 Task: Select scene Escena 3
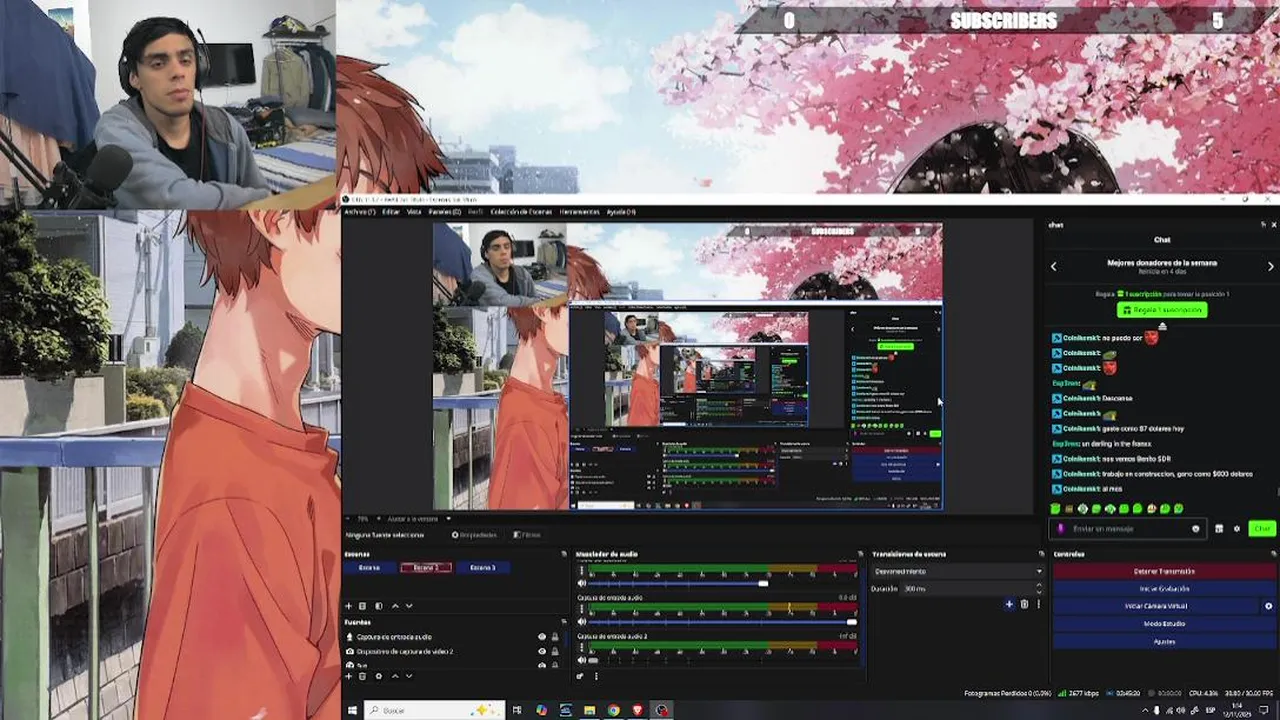pyautogui.click(x=483, y=567)
